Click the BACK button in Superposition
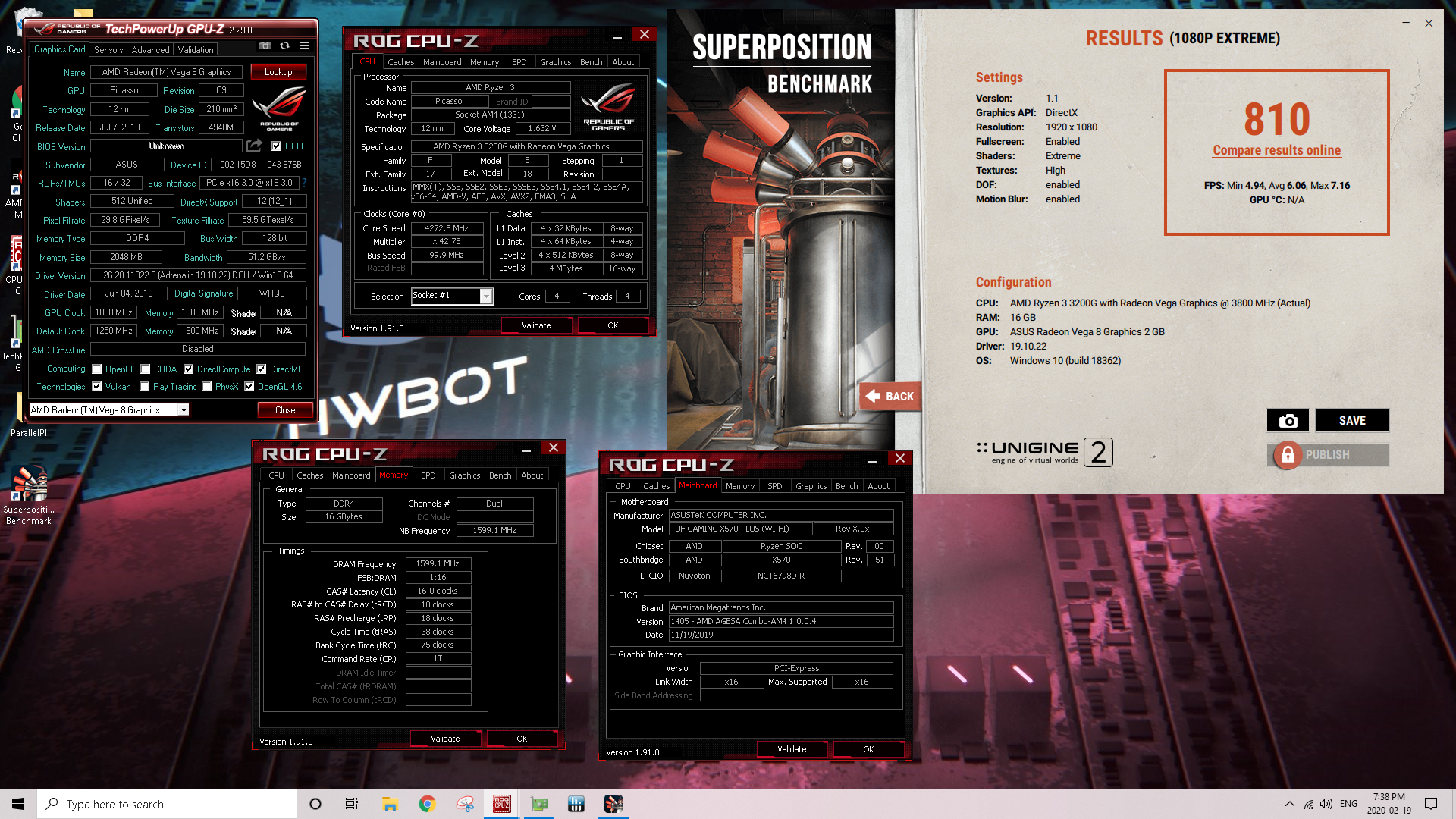Screen dimensions: 1456x819 click(x=890, y=396)
